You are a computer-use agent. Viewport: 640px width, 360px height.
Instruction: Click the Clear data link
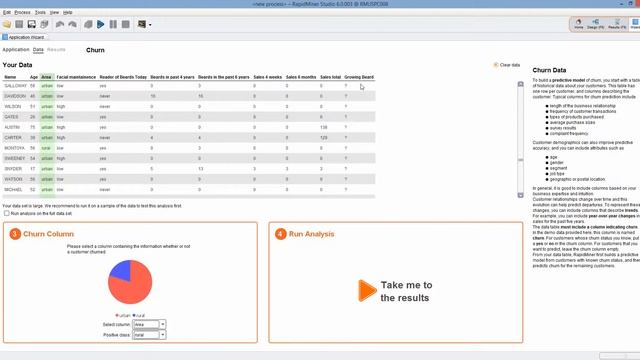click(510, 65)
